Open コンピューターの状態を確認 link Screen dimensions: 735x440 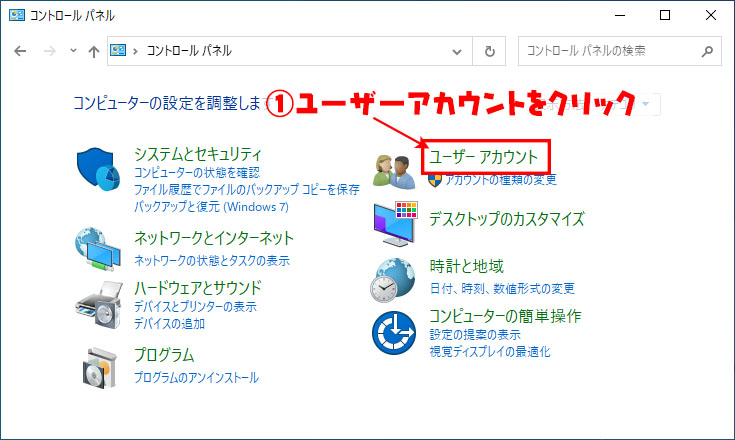click(197, 172)
